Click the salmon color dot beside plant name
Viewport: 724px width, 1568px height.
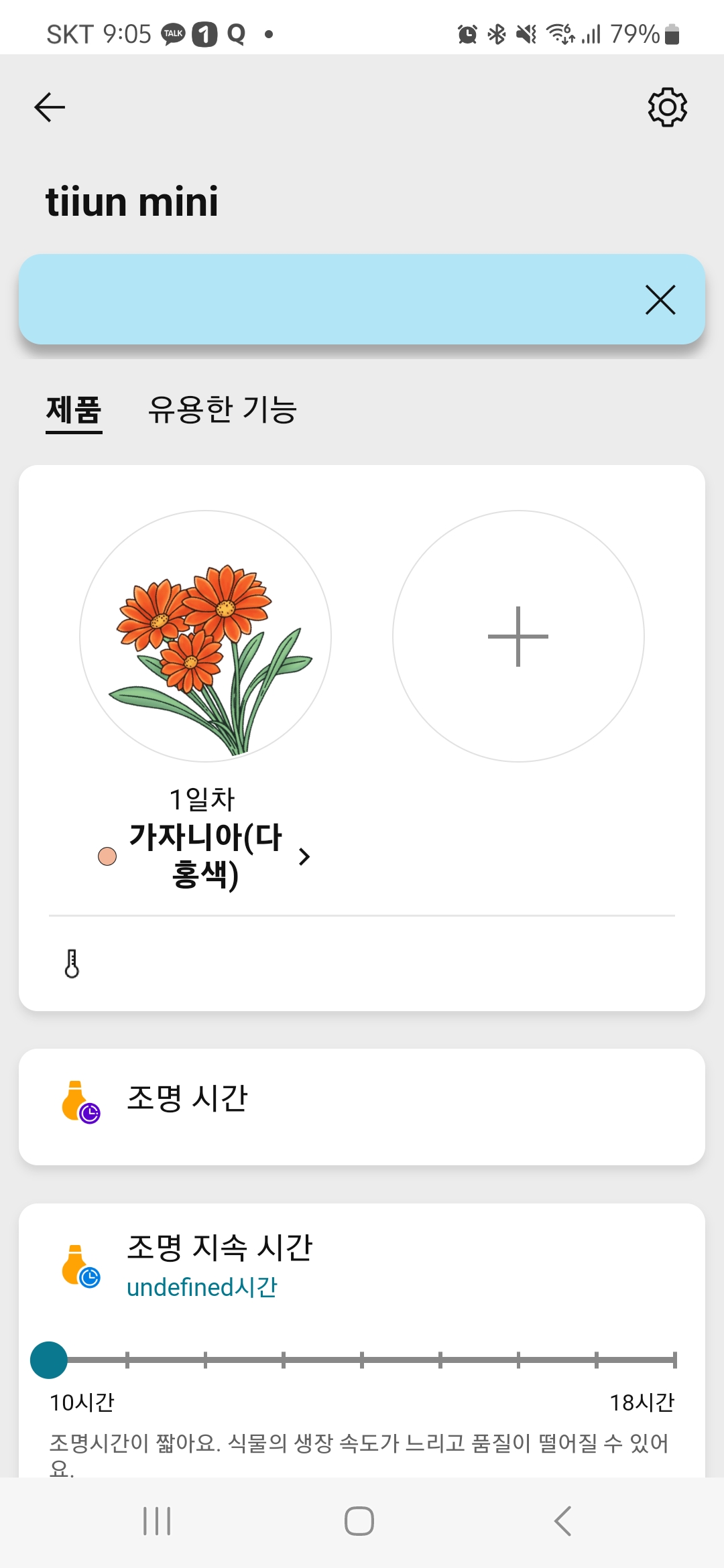[x=107, y=856]
